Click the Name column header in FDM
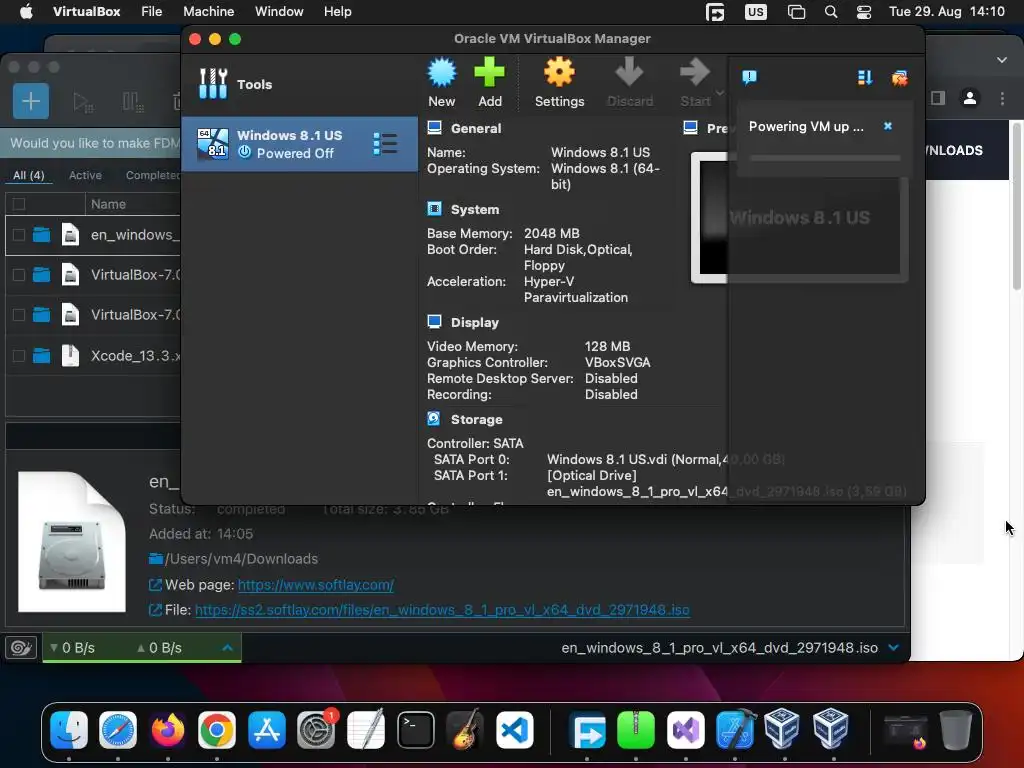 tap(108, 204)
